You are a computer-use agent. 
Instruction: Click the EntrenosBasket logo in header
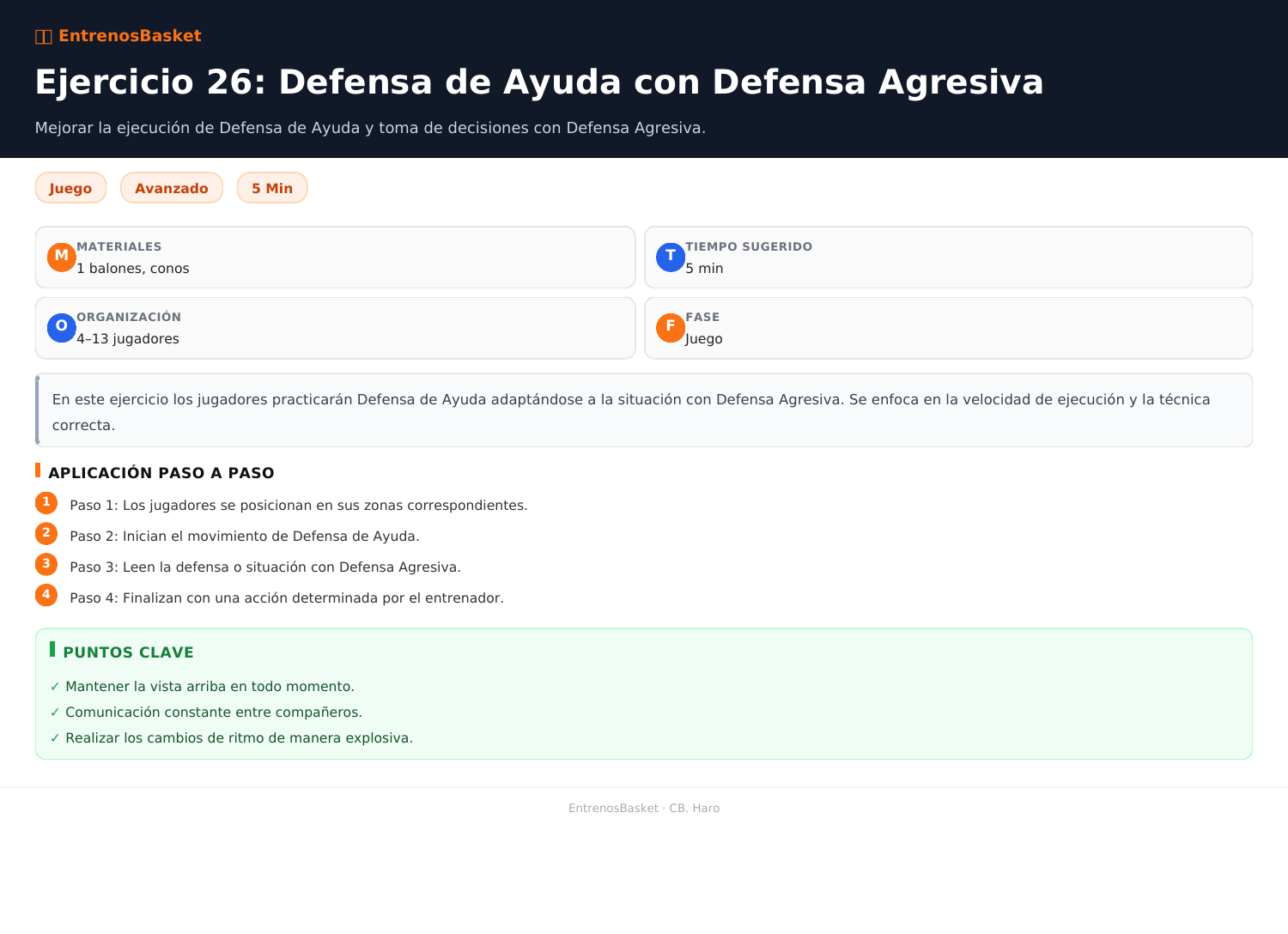tap(118, 36)
